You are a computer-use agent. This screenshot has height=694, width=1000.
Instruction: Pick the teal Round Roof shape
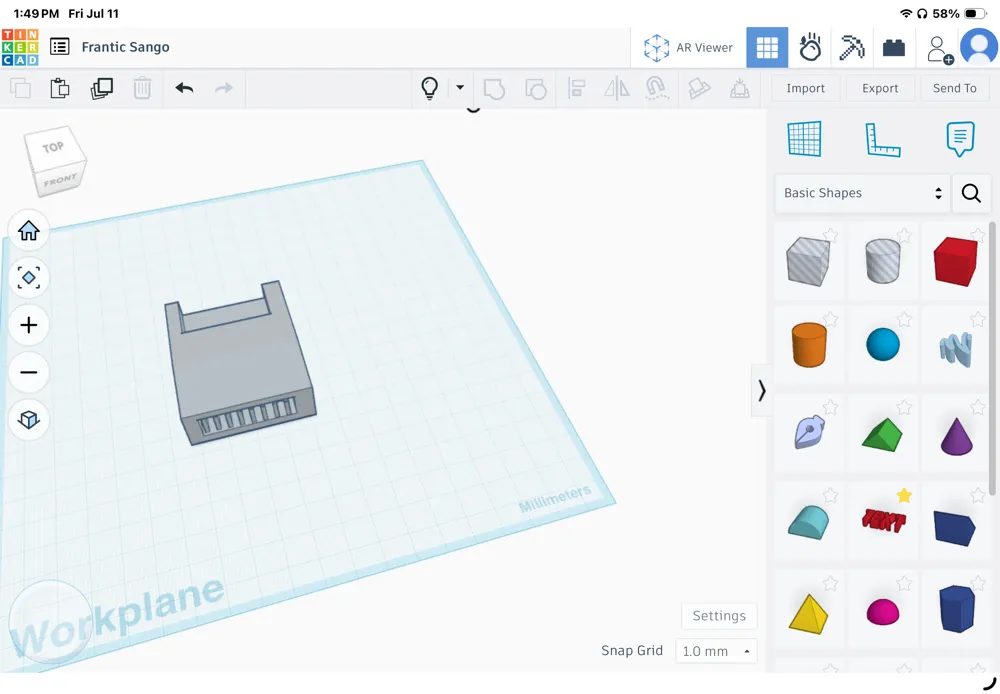tap(809, 522)
